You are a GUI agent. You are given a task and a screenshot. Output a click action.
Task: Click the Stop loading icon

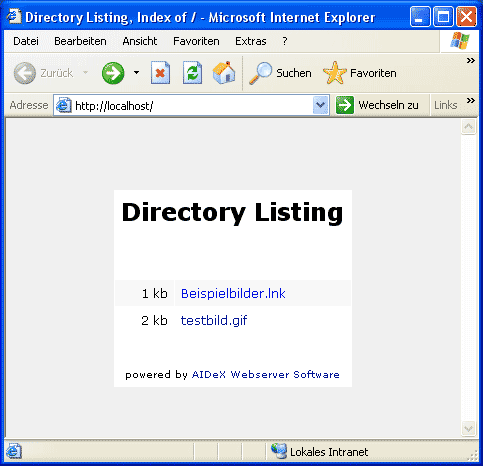pyautogui.click(x=160, y=72)
